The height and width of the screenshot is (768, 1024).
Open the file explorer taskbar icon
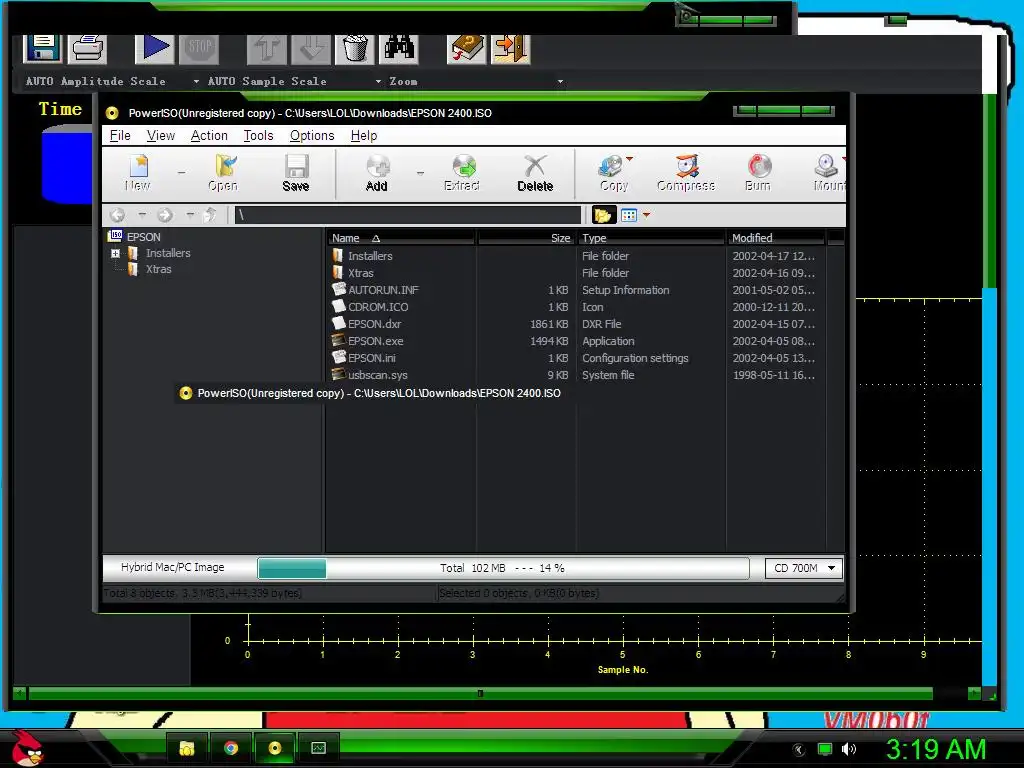click(x=187, y=748)
